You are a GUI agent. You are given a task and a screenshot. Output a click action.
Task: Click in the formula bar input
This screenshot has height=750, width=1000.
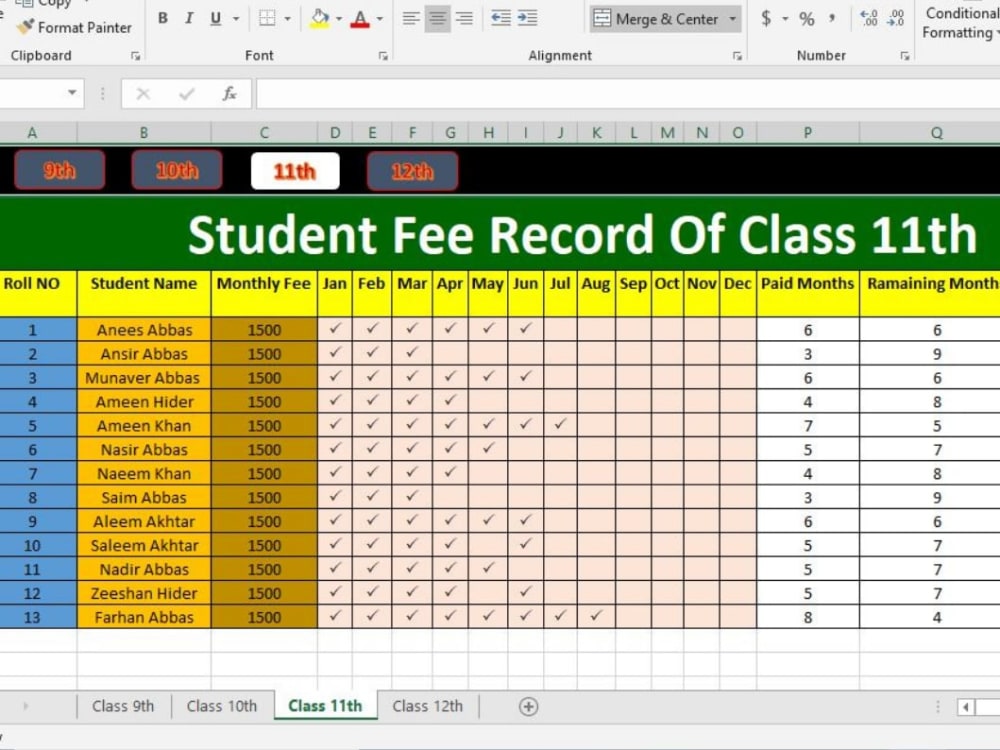point(628,94)
